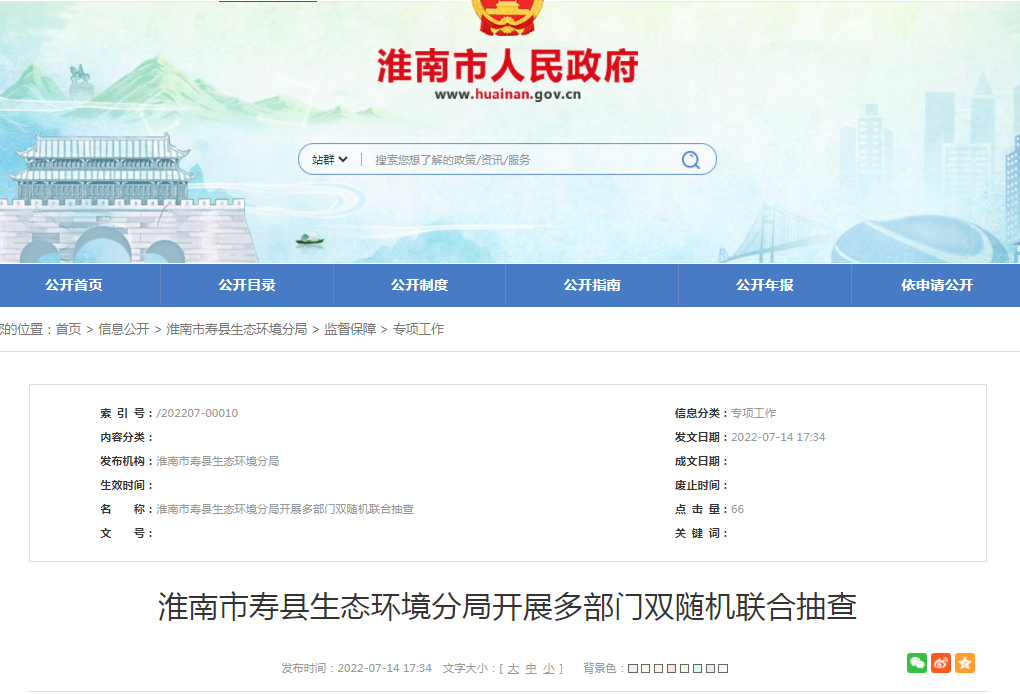This screenshot has height=694, width=1020.
Task: Click inside the policy search input field
Action: 500,159
